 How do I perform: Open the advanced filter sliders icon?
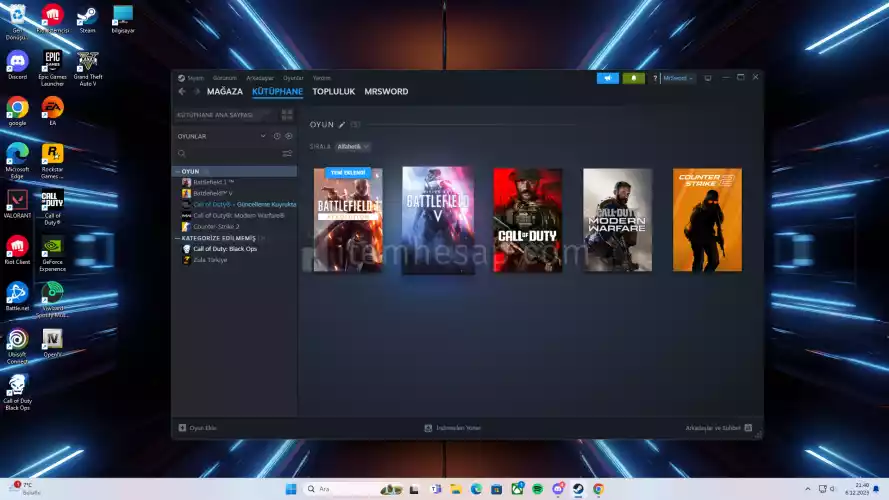click(287, 153)
